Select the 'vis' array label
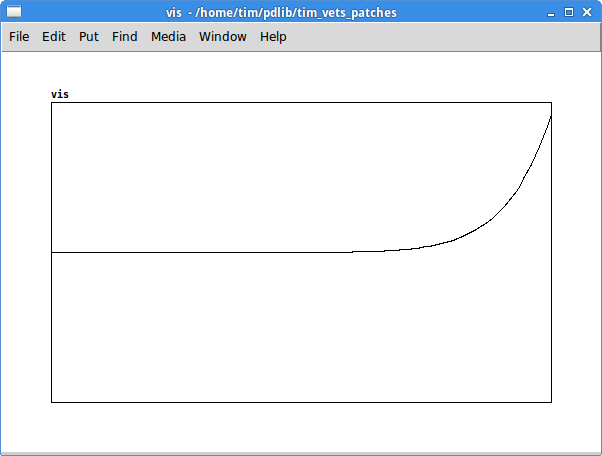Image resolution: width=602 pixels, height=456 pixels. coord(60,94)
